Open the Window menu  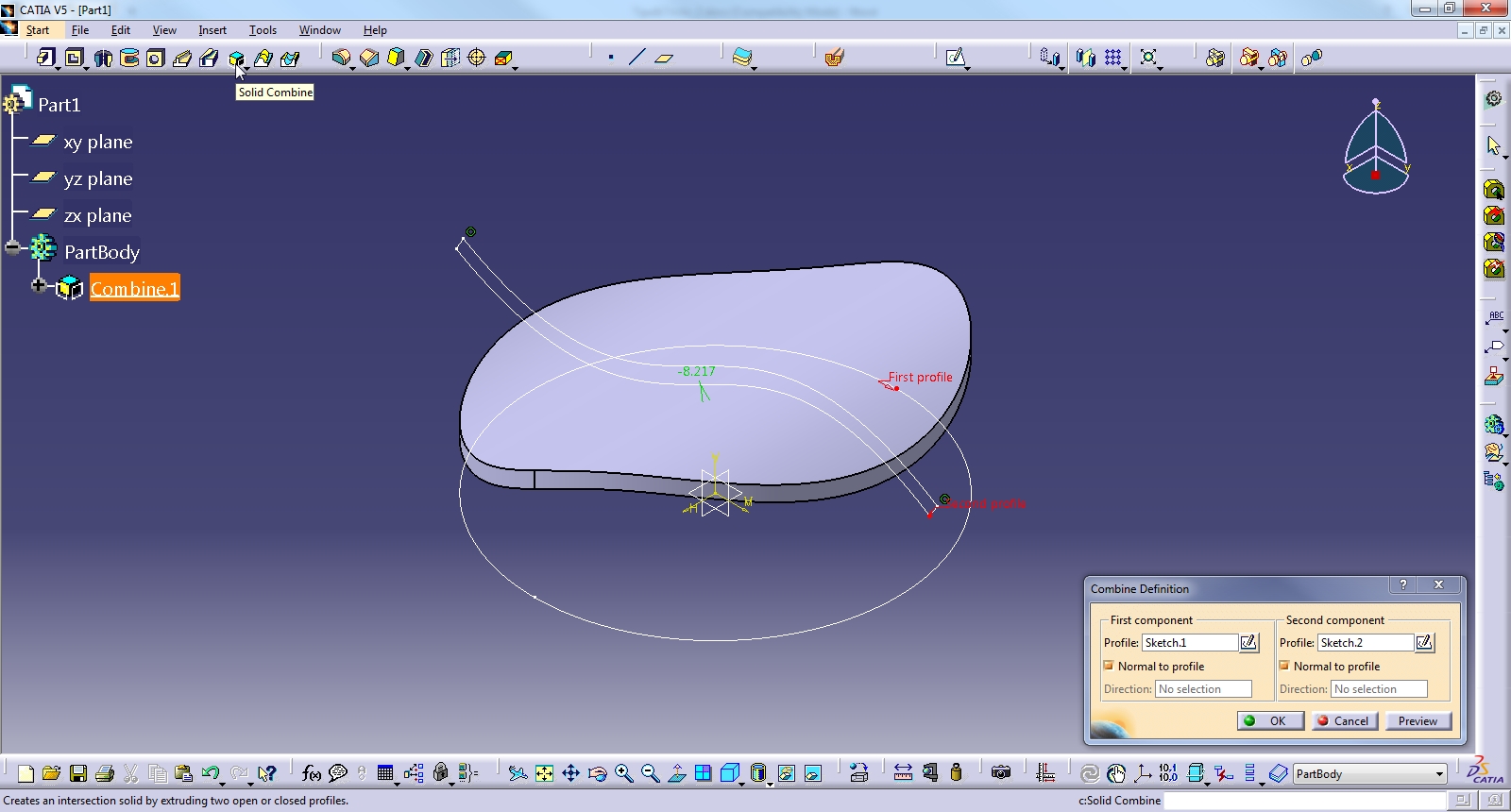[x=320, y=30]
